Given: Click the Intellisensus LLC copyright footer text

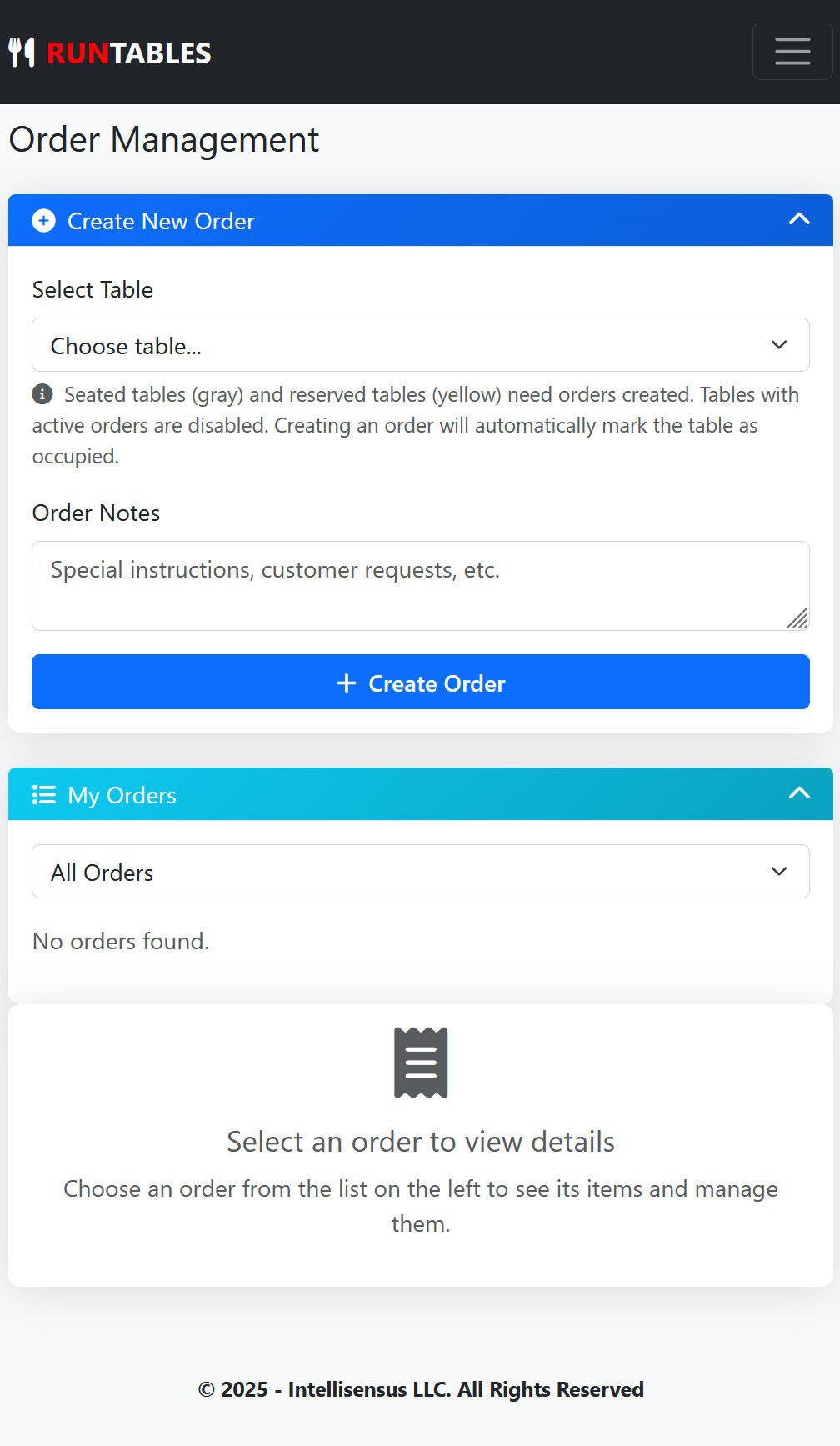Looking at the screenshot, I should [420, 1389].
